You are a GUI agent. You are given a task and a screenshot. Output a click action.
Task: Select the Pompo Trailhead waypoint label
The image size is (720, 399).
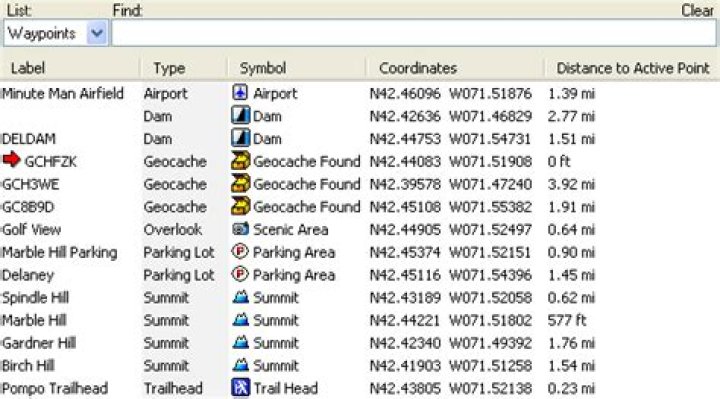55,388
